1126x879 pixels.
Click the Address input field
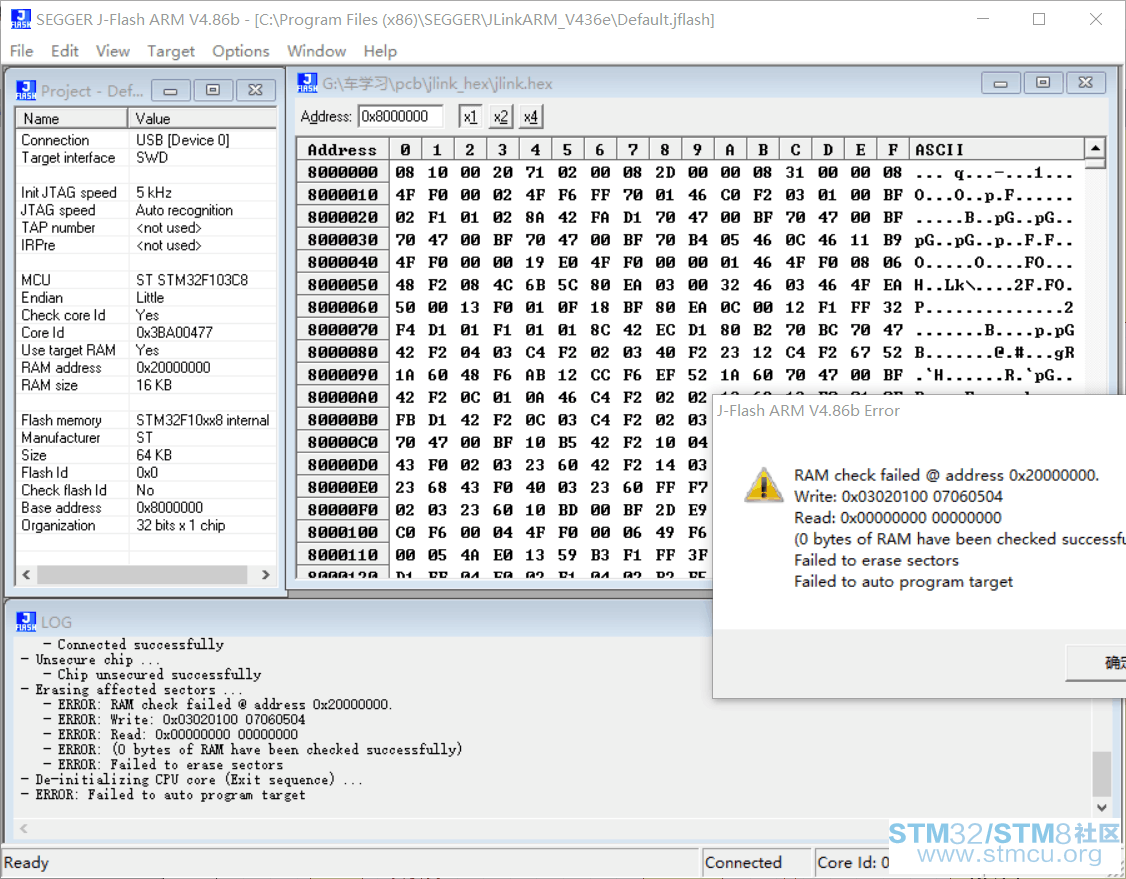point(401,116)
